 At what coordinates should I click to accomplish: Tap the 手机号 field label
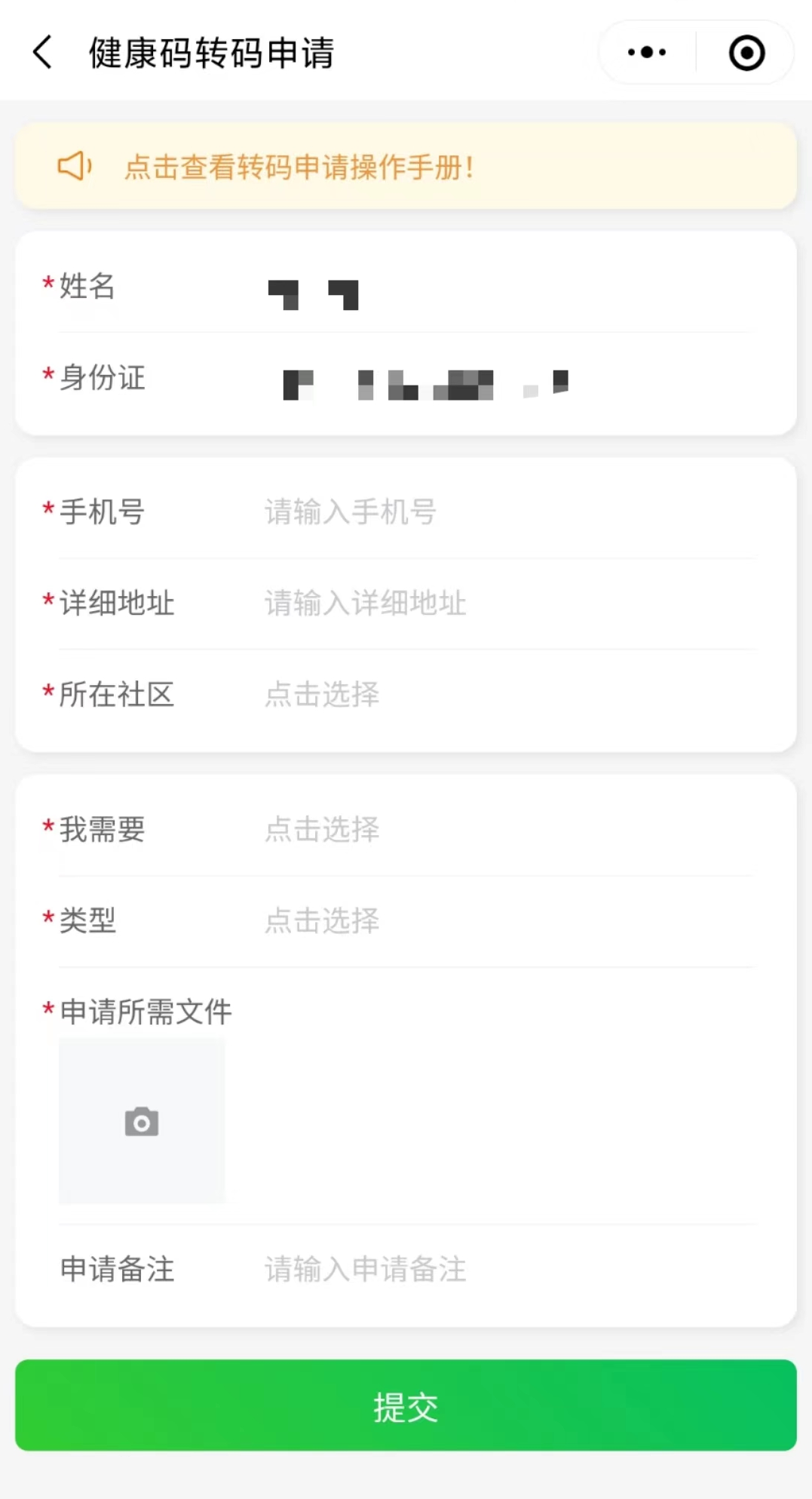coord(102,512)
